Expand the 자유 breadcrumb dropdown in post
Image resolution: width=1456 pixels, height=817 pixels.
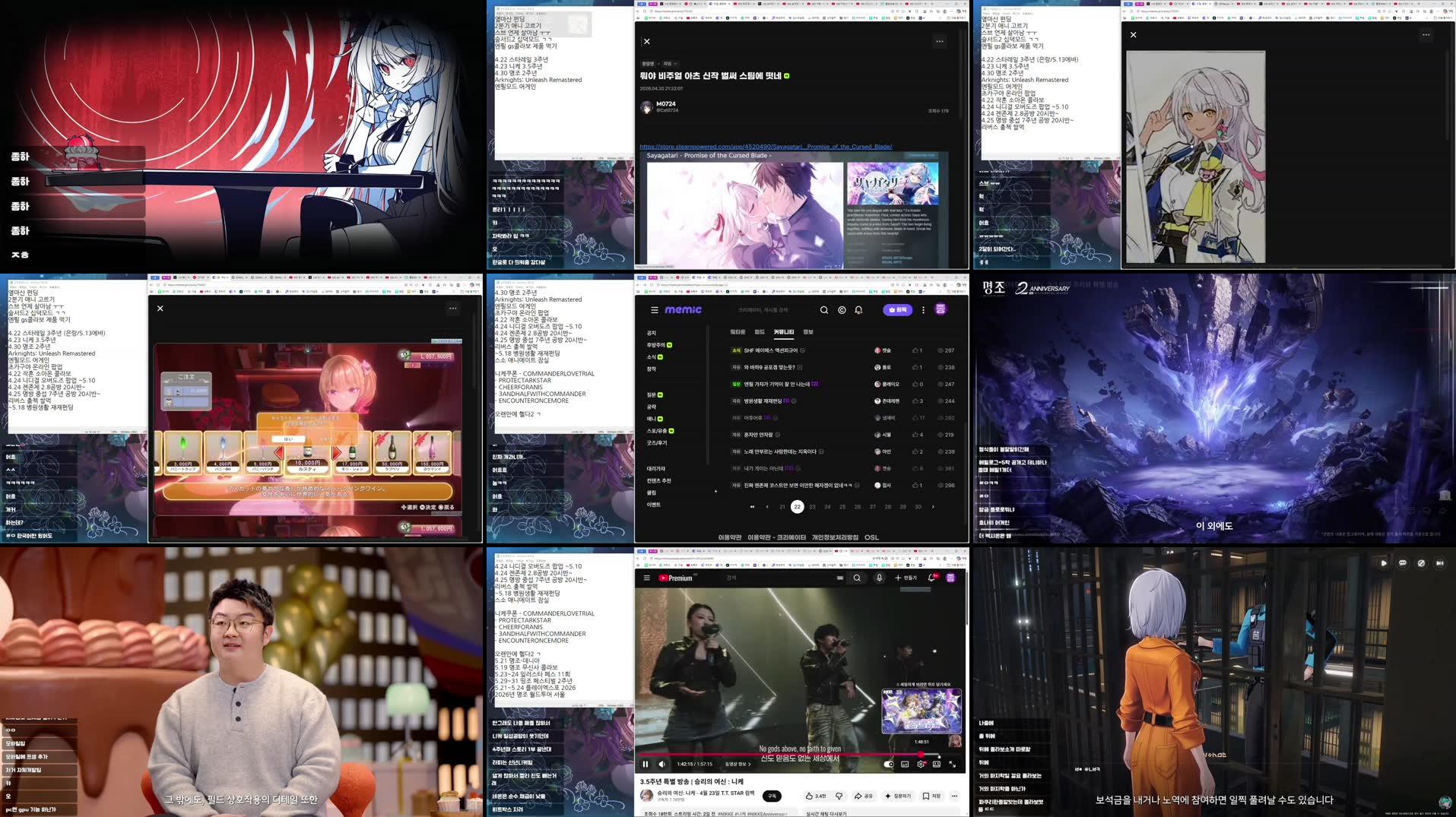[x=670, y=64]
